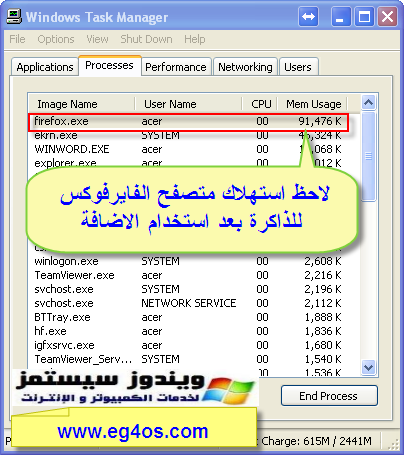Minimize the Task Manager window
404x455 pixels.
tap(341, 16)
